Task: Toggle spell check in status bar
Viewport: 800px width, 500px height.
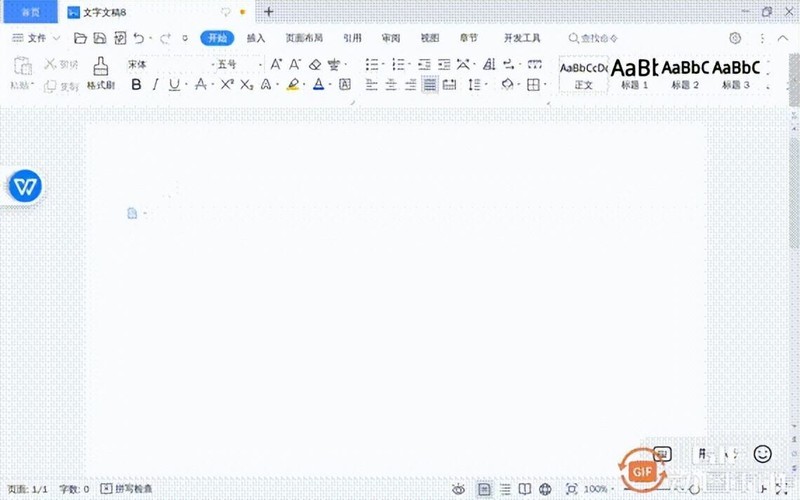Action: [x=126, y=489]
